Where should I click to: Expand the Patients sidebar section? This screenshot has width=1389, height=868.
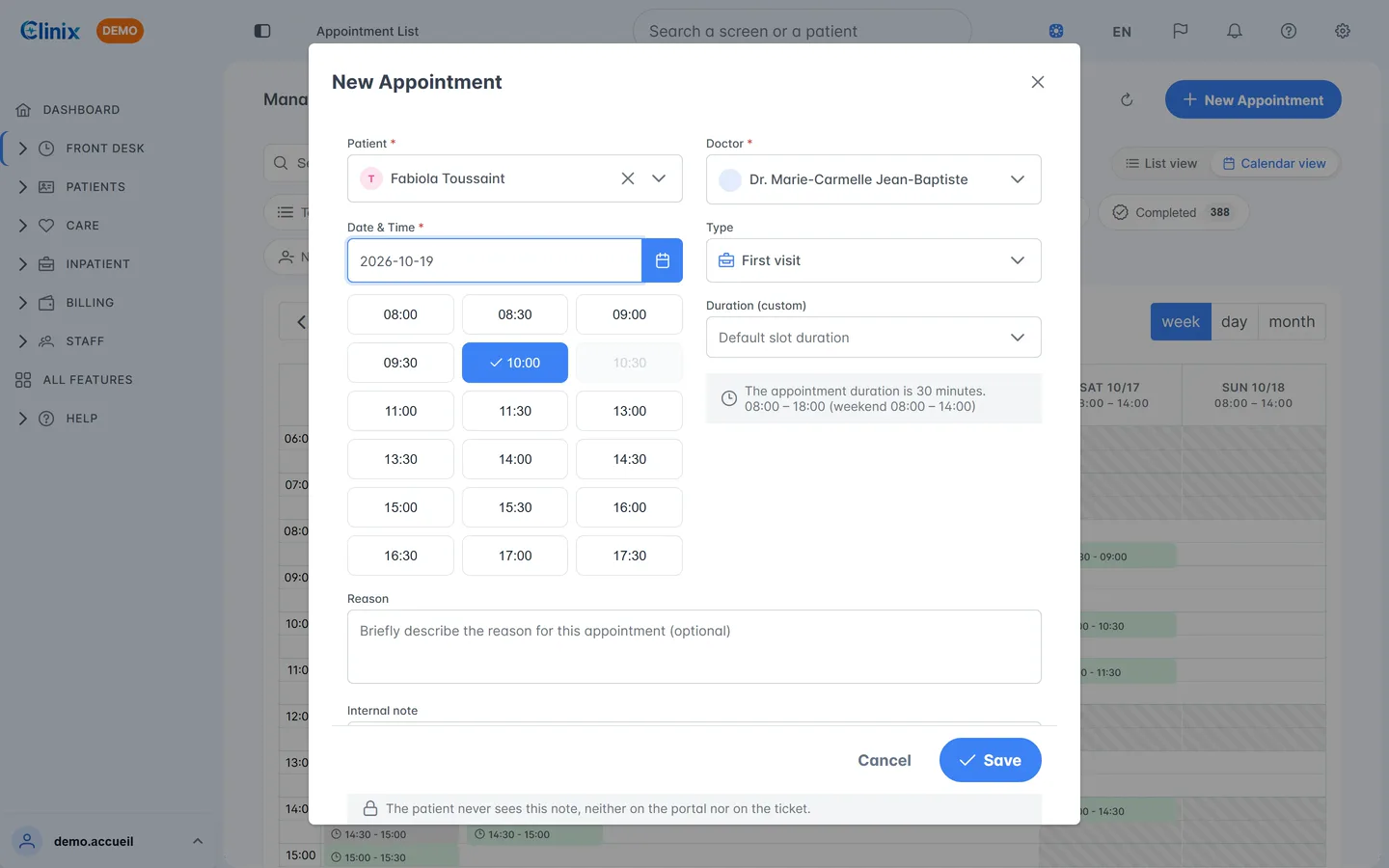click(x=22, y=187)
